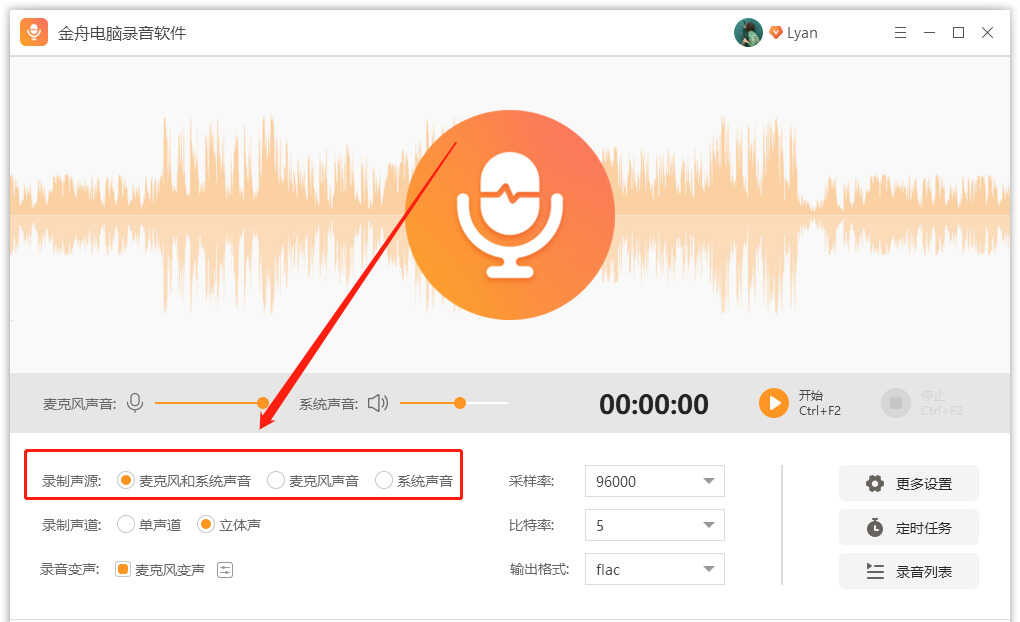Click the large orange microphone record button
This screenshot has height=622, width=1020.
click(510, 214)
